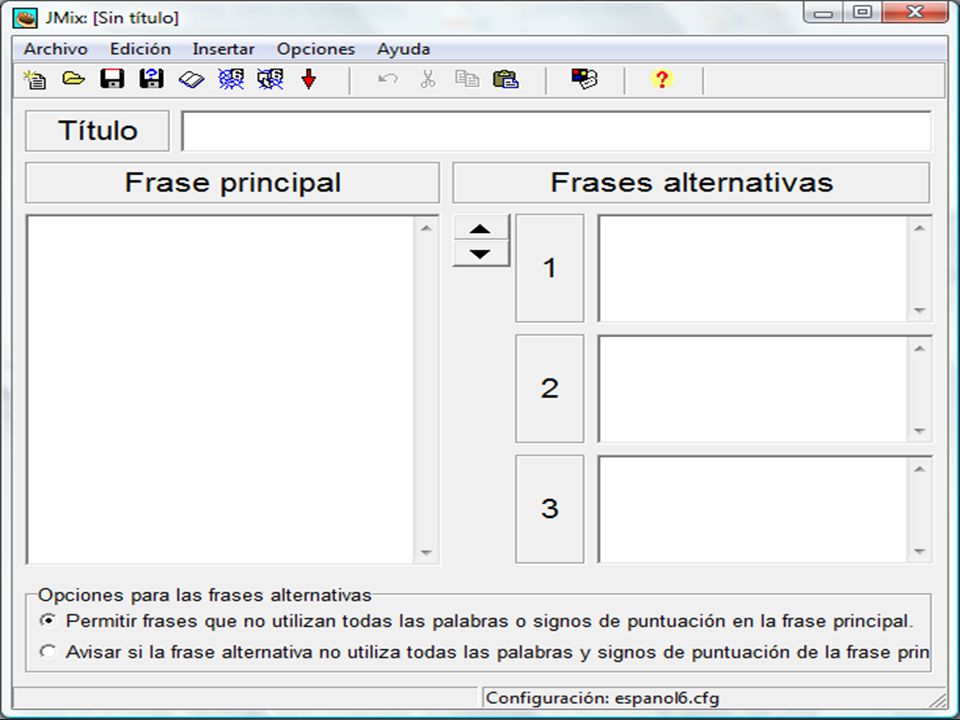Click scroll-up arrow of Frase principal box

[427, 228]
